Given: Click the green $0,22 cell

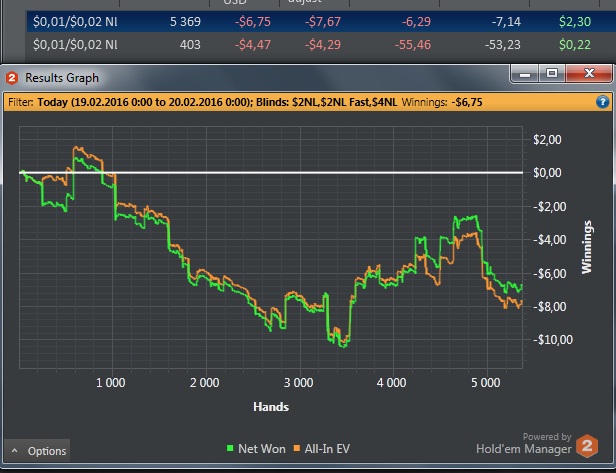Looking at the screenshot, I should (x=575, y=44).
